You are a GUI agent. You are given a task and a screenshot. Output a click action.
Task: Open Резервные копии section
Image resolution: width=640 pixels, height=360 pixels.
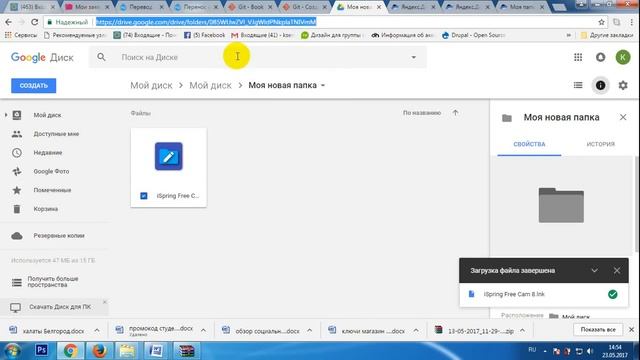(x=59, y=236)
